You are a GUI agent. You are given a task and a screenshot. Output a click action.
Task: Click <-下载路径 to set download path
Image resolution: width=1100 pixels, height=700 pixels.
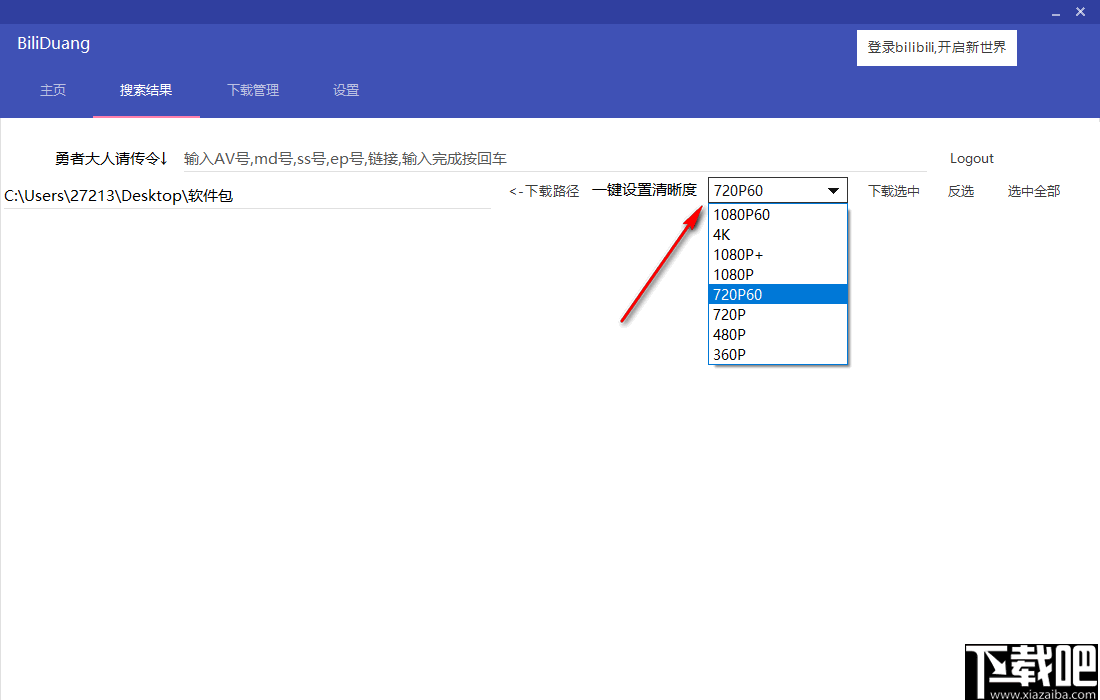click(544, 190)
